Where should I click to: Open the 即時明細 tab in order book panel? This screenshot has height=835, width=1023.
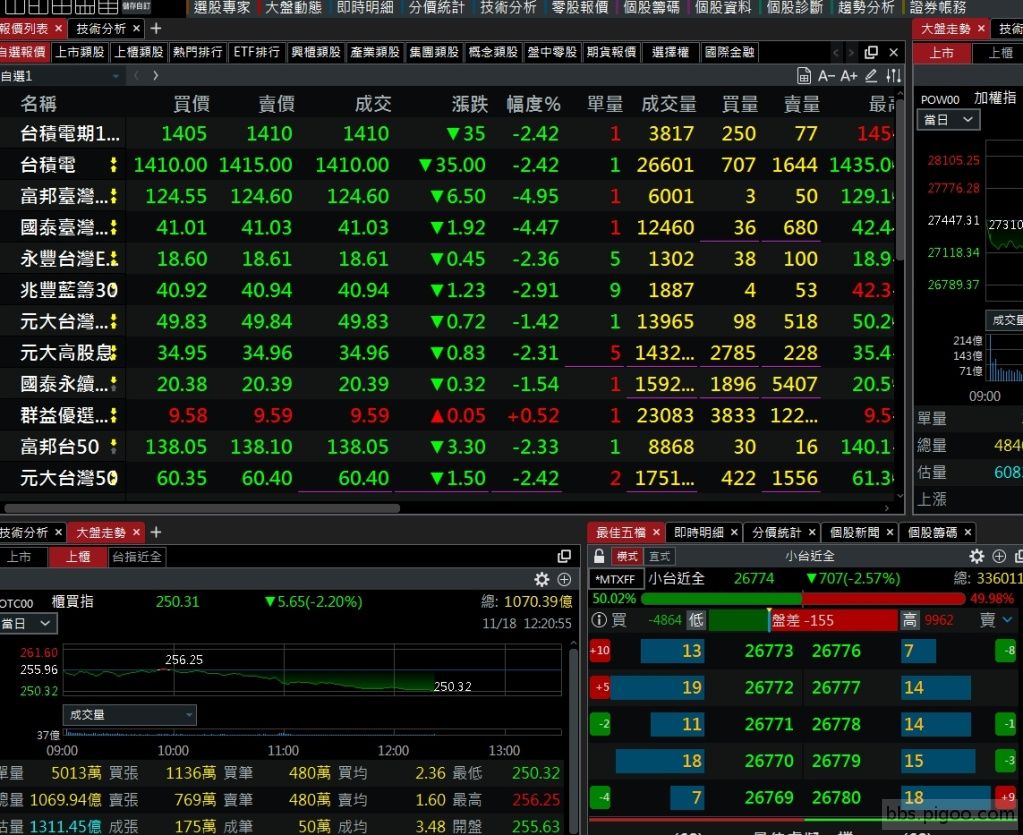pos(699,533)
